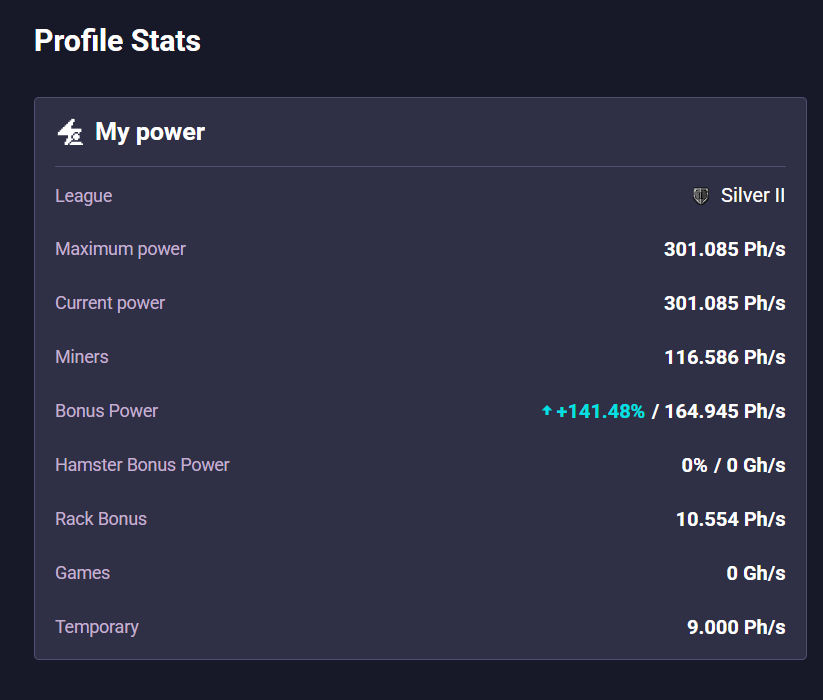This screenshot has height=700, width=823.
Task: Click the League row label
Action: point(83,196)
